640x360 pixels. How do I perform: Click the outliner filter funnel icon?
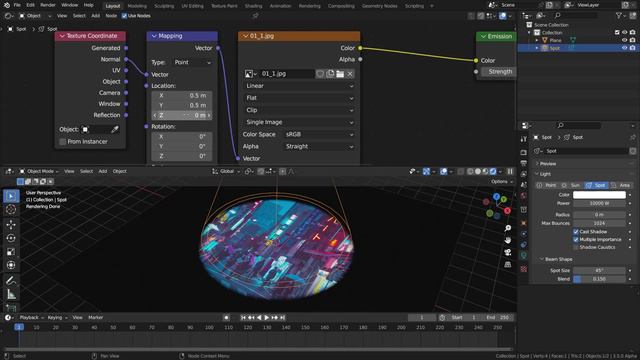(x=619, y=16)
